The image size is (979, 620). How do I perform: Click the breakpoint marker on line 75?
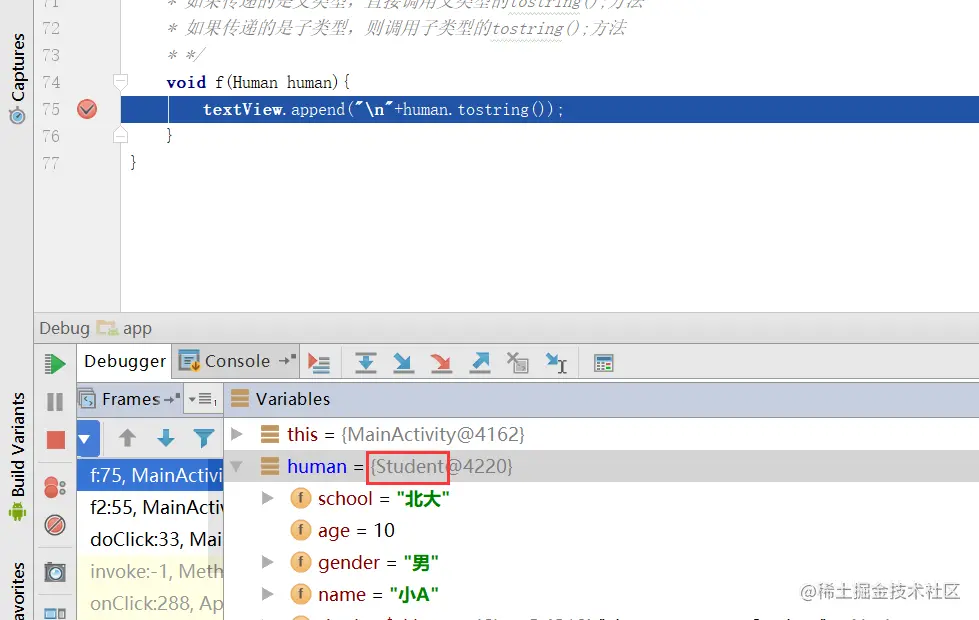click(87, 109)
